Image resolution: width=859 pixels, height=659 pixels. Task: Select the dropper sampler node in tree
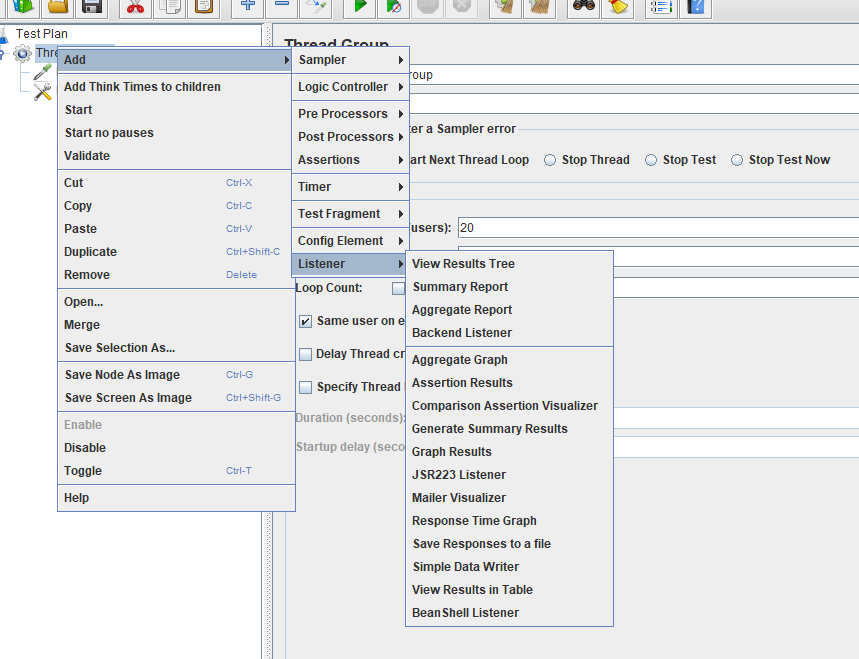[43, 72]
